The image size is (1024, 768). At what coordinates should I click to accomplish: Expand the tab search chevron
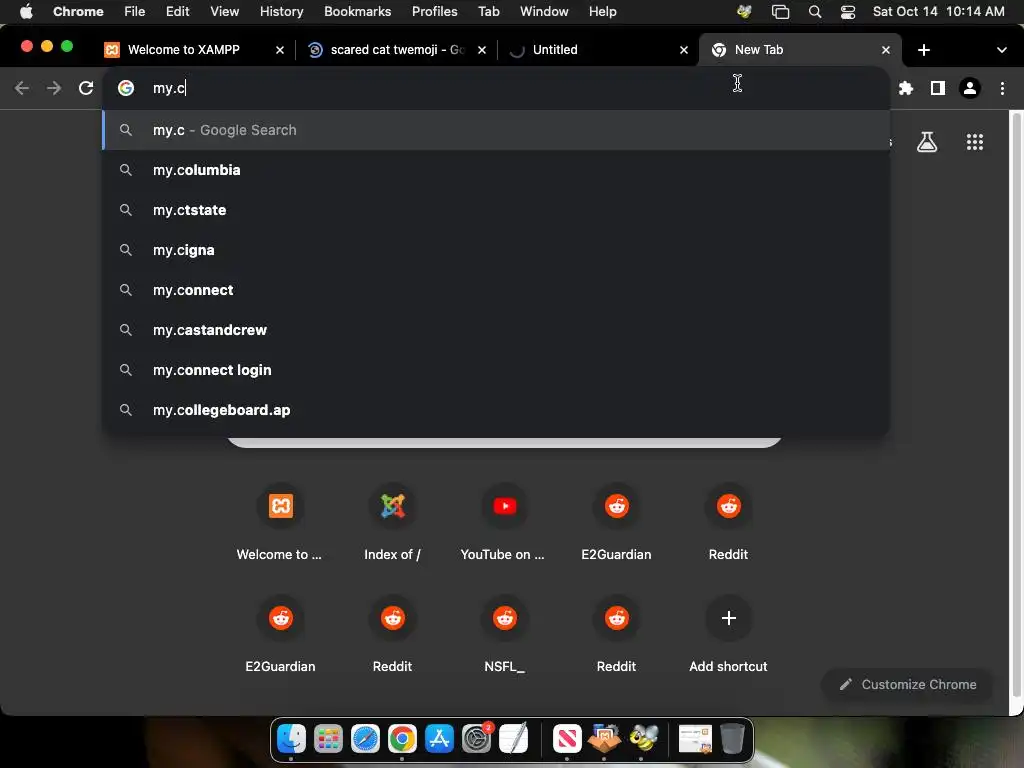(x=1001, y=50)
